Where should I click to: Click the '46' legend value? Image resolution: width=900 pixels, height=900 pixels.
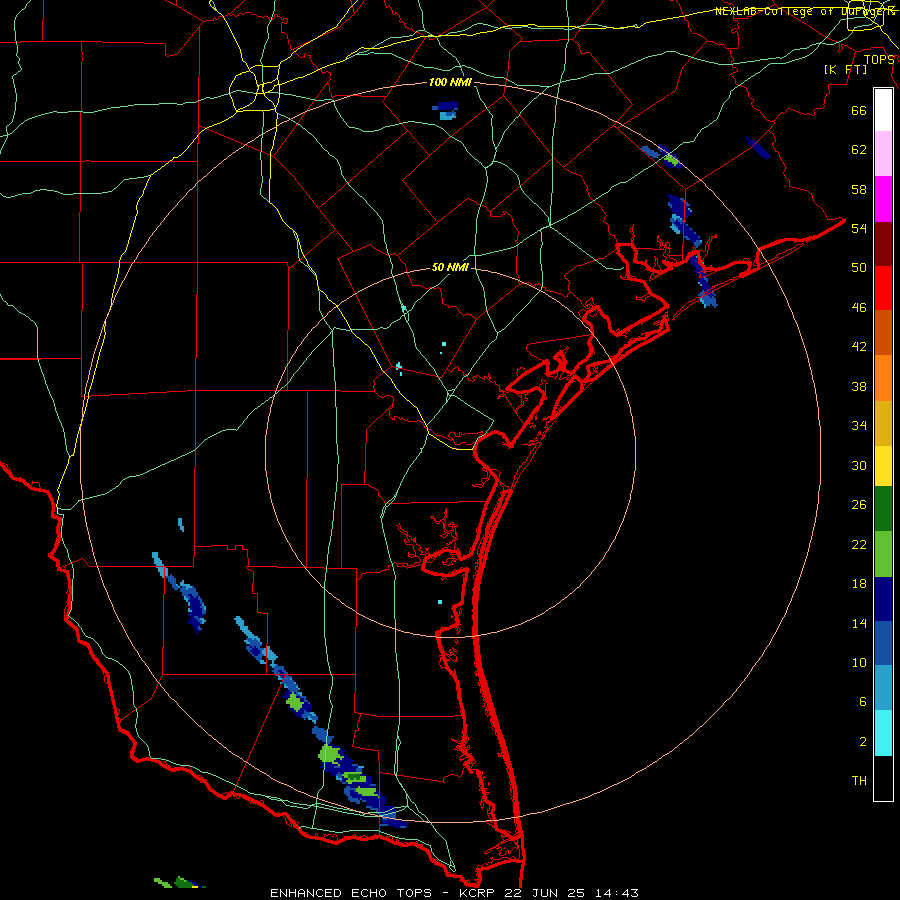859,308
